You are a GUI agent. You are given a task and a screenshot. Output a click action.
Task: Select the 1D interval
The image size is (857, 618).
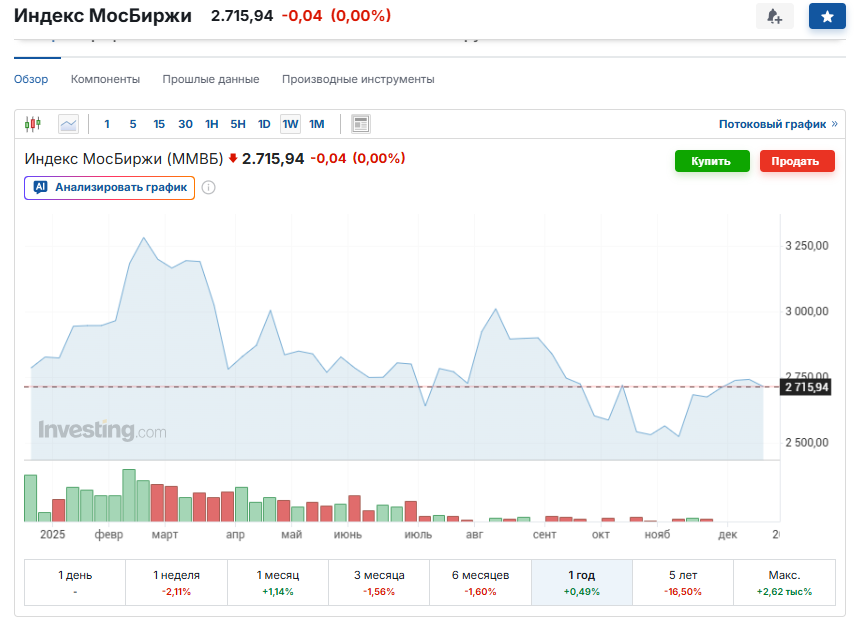[264, 124]
